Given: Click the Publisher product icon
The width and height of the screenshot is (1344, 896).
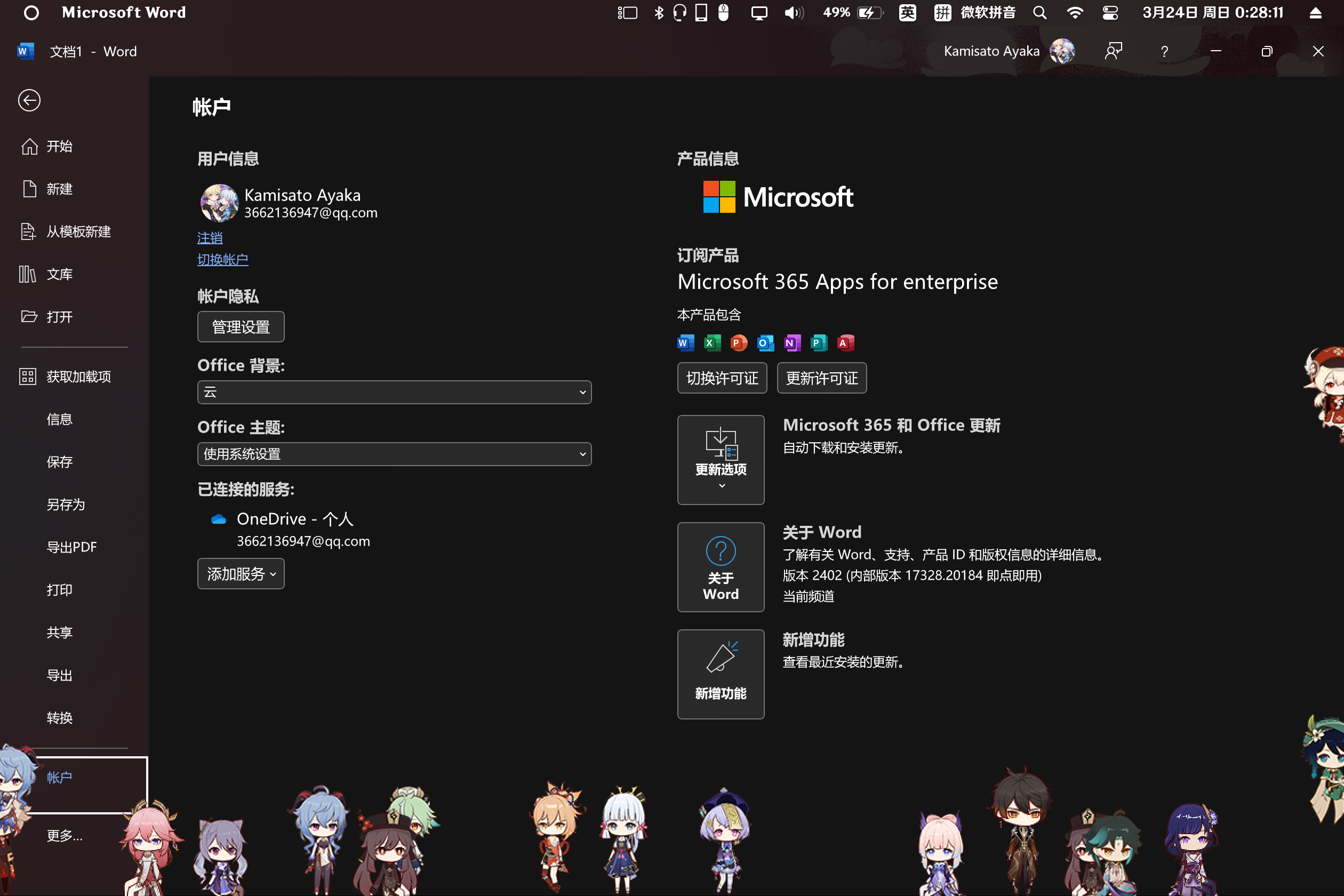Looking at the screenshot, I should click(819, 343).
